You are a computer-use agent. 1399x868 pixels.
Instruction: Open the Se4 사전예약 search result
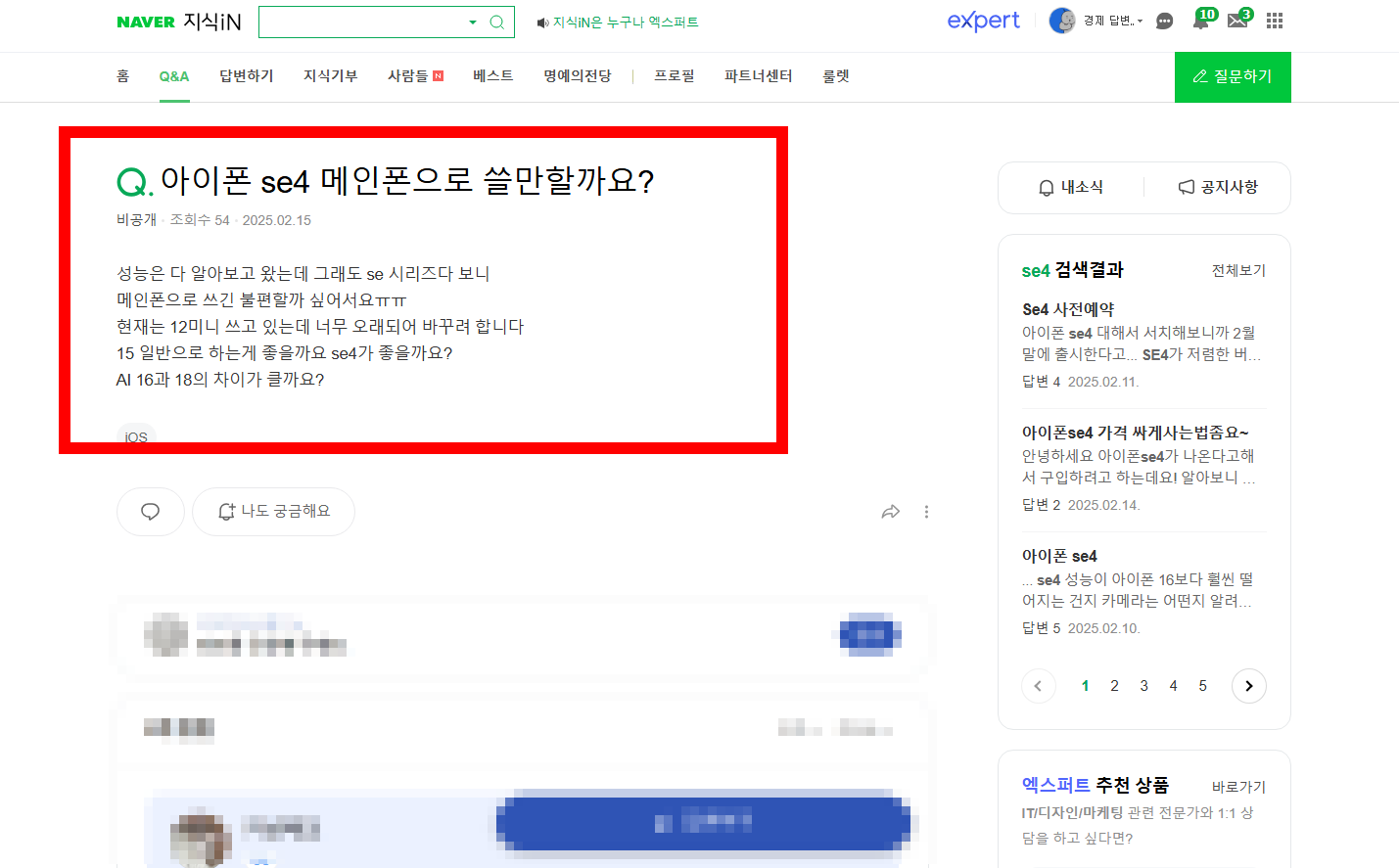click(1068, 309)
